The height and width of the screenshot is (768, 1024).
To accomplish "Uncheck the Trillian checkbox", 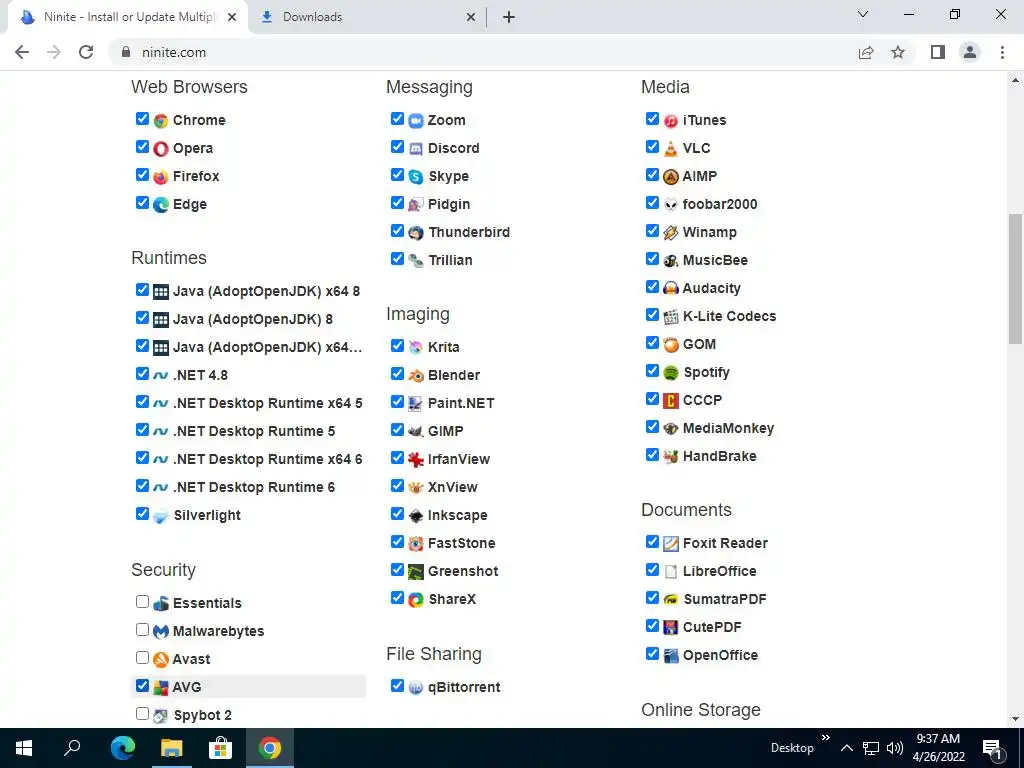I will pos(397,259).
